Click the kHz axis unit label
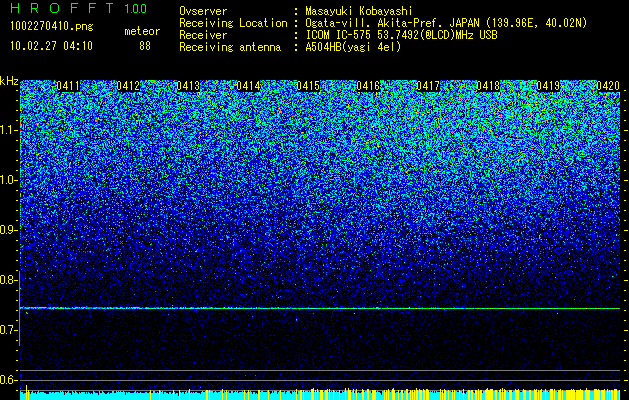Image resolution: width=629 pixels, height=400 pixels. point(9,81)
